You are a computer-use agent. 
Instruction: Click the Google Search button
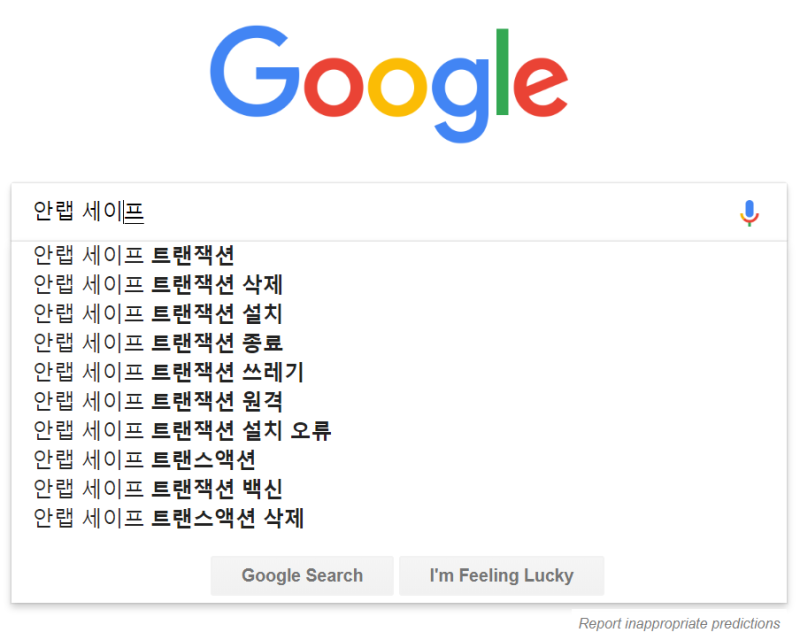[302, 576]
